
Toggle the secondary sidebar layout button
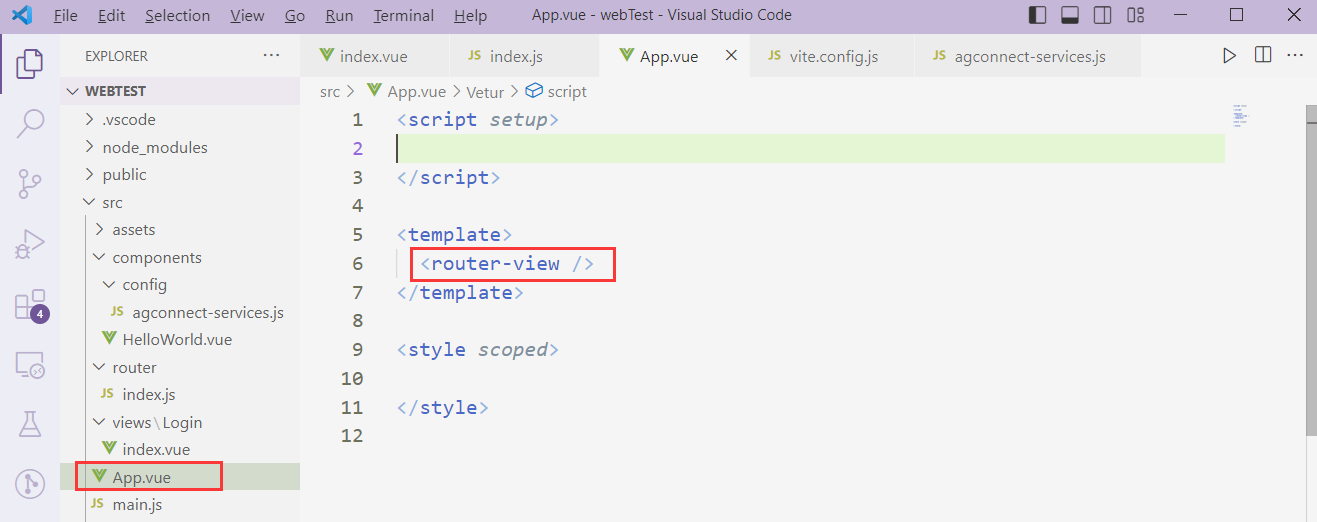(x=1102, y=15)
